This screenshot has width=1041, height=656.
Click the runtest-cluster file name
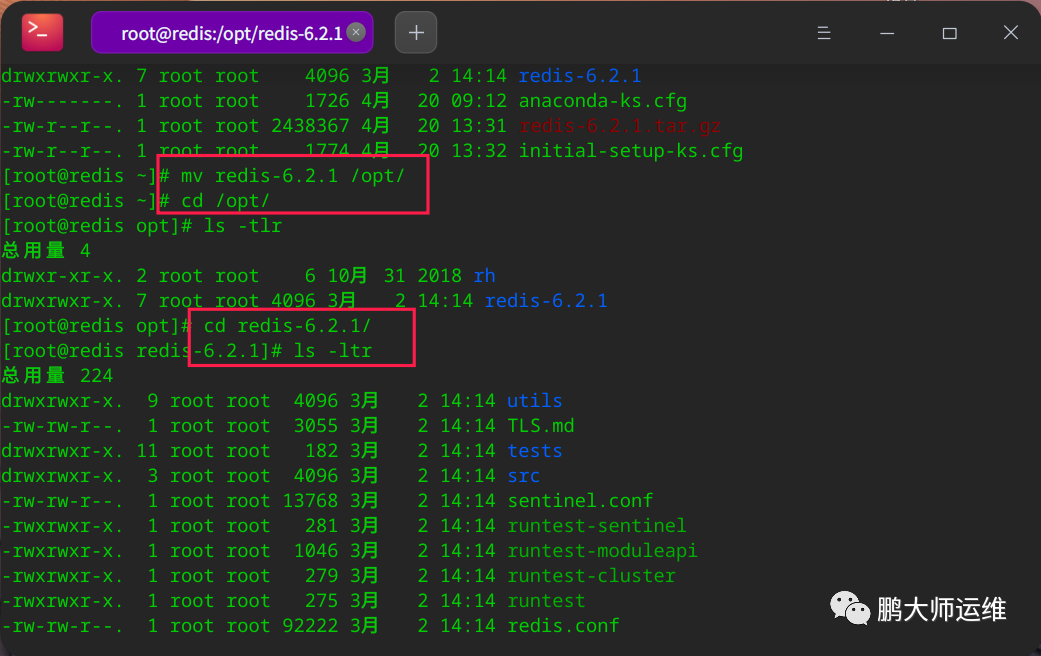(591, 576)
